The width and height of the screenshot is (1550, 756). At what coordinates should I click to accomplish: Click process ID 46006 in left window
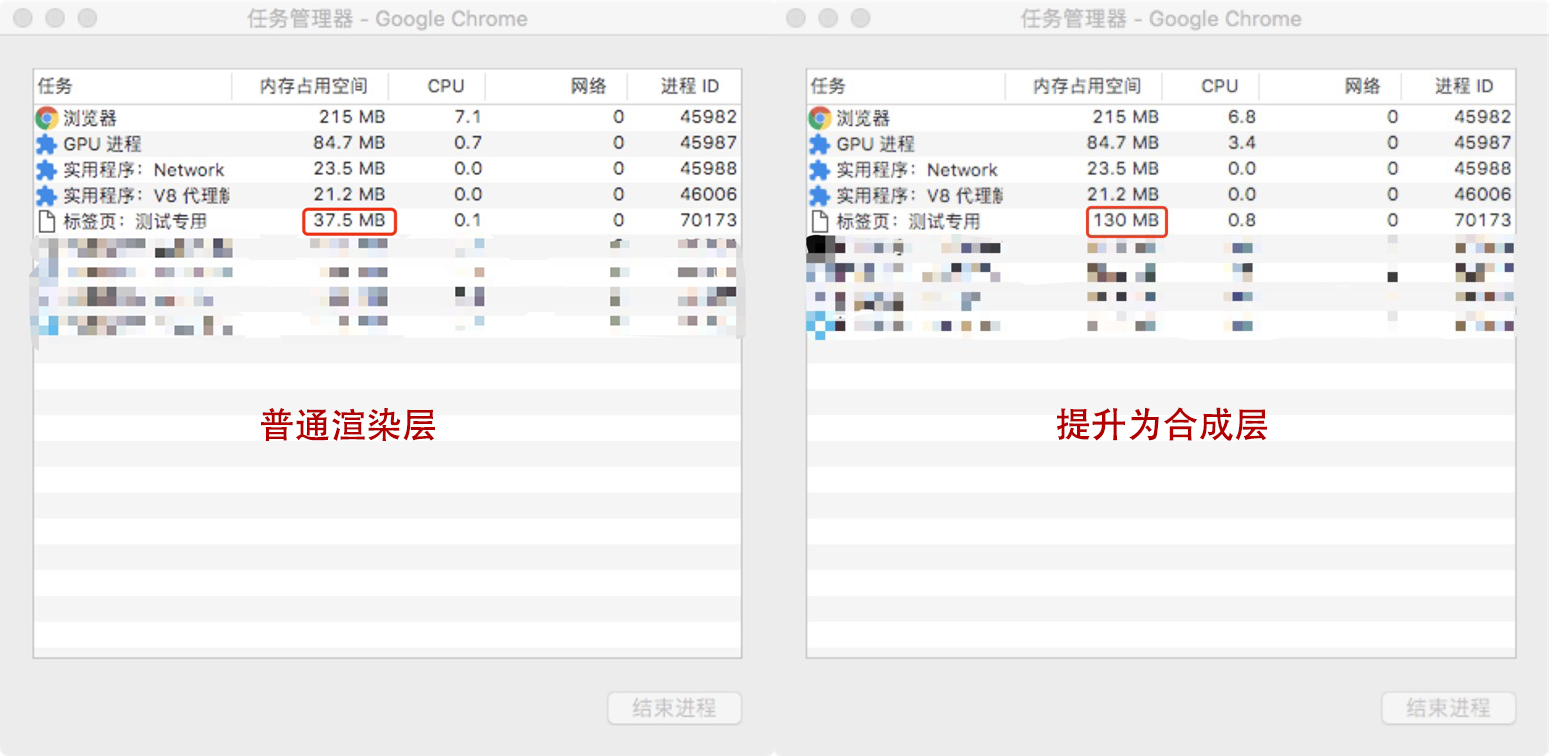[708, 194]
